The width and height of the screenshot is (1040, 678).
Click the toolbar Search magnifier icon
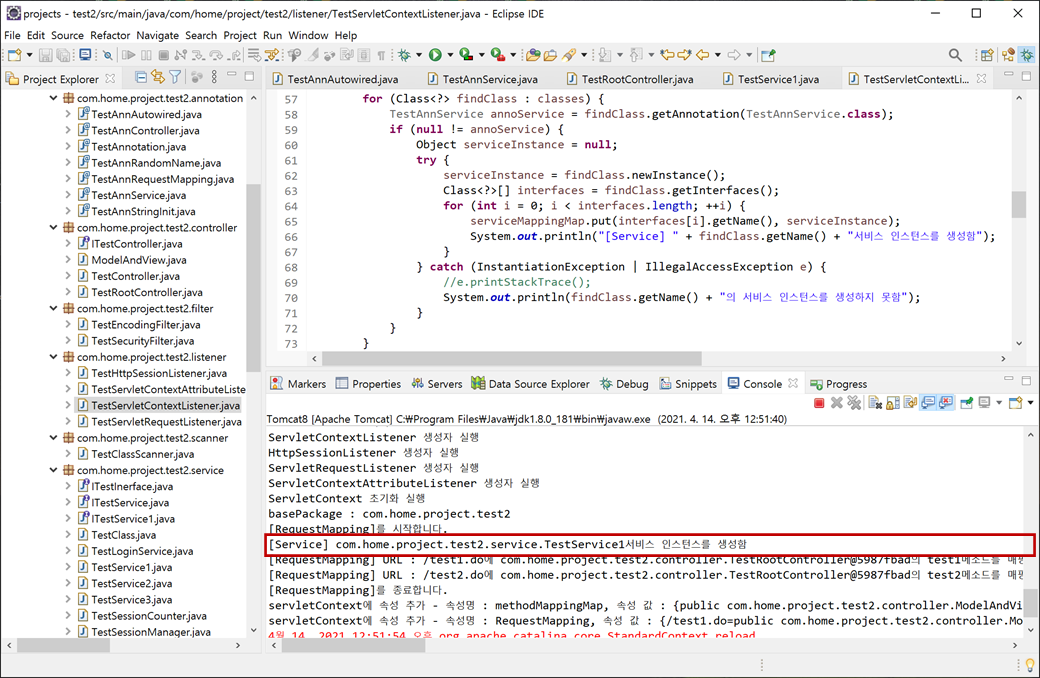955,55
